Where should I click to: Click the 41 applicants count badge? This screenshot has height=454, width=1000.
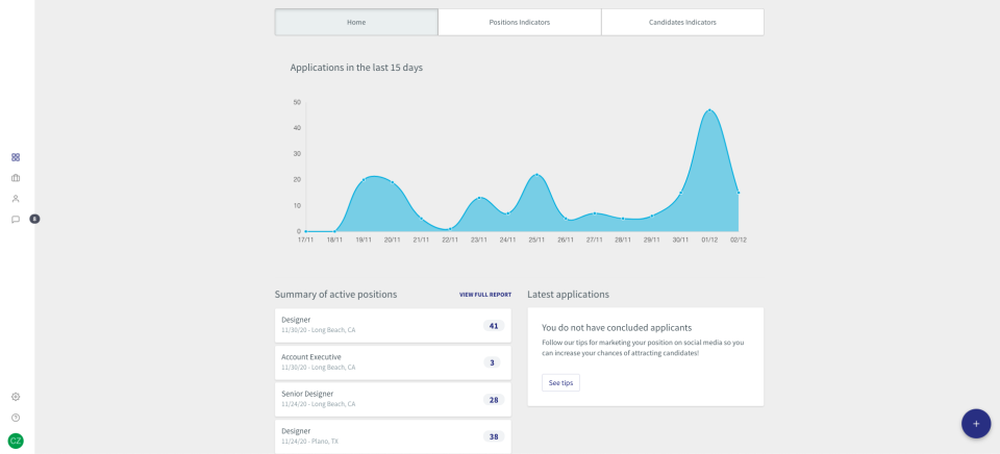[493, 326]
